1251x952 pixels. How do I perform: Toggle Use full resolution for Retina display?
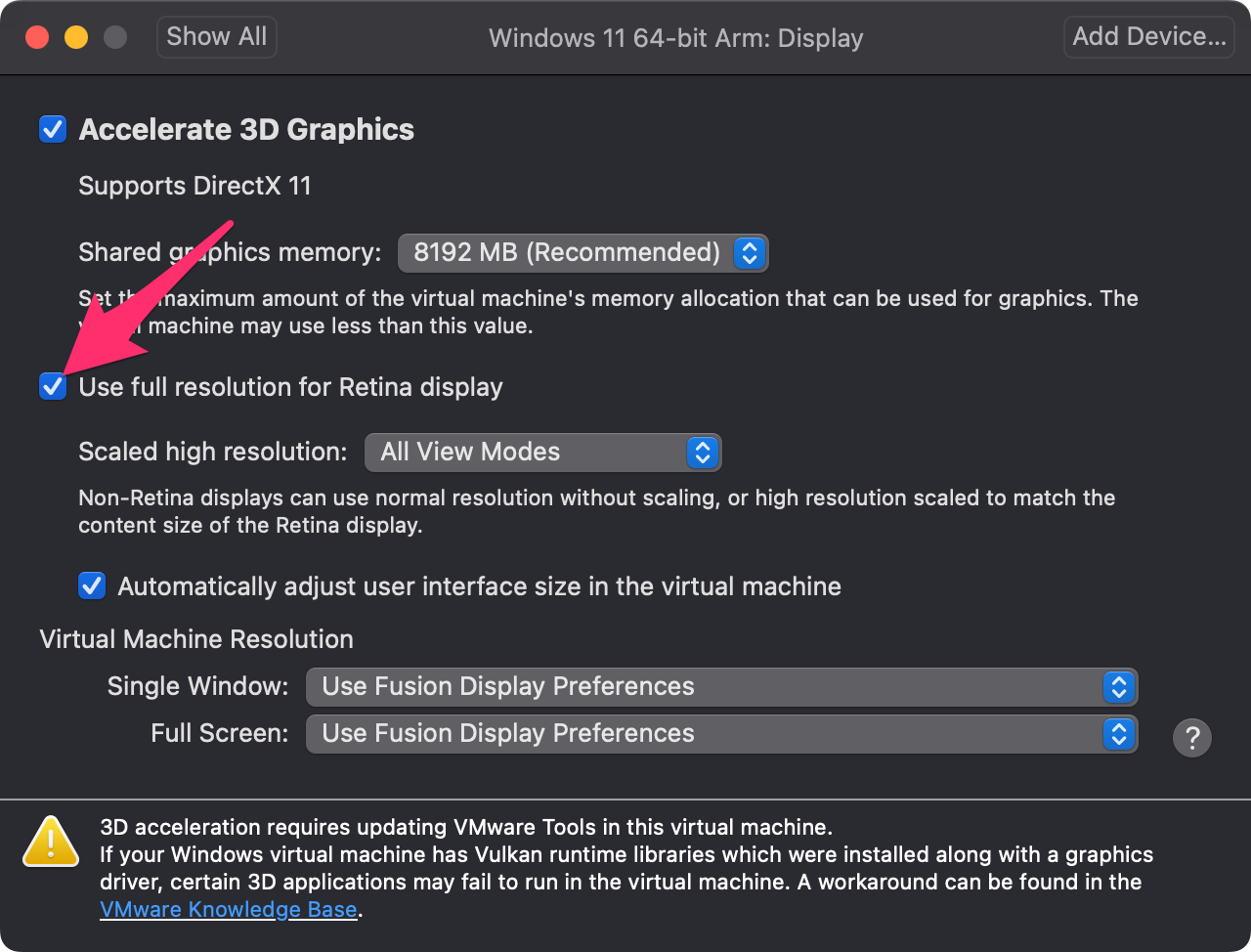click(x=53, y=387)
